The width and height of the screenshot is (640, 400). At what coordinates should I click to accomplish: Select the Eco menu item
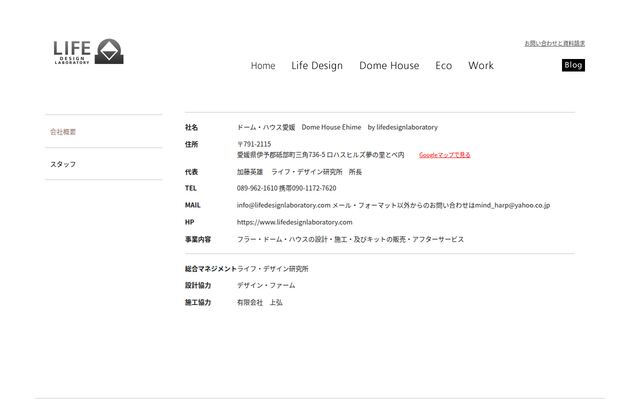point(443,66)
